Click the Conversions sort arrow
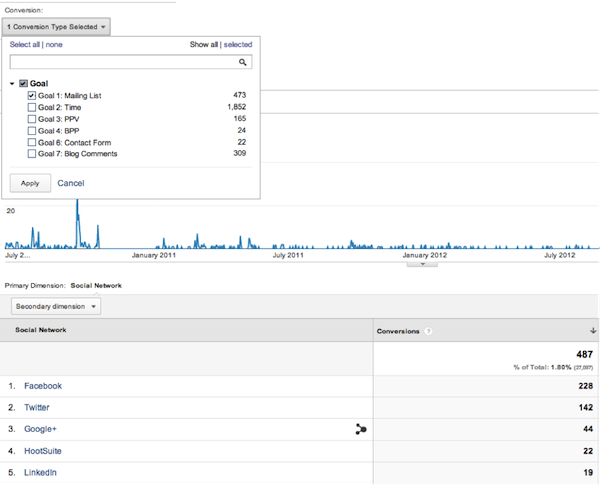600x485 pixels. [x=592, y=330]
